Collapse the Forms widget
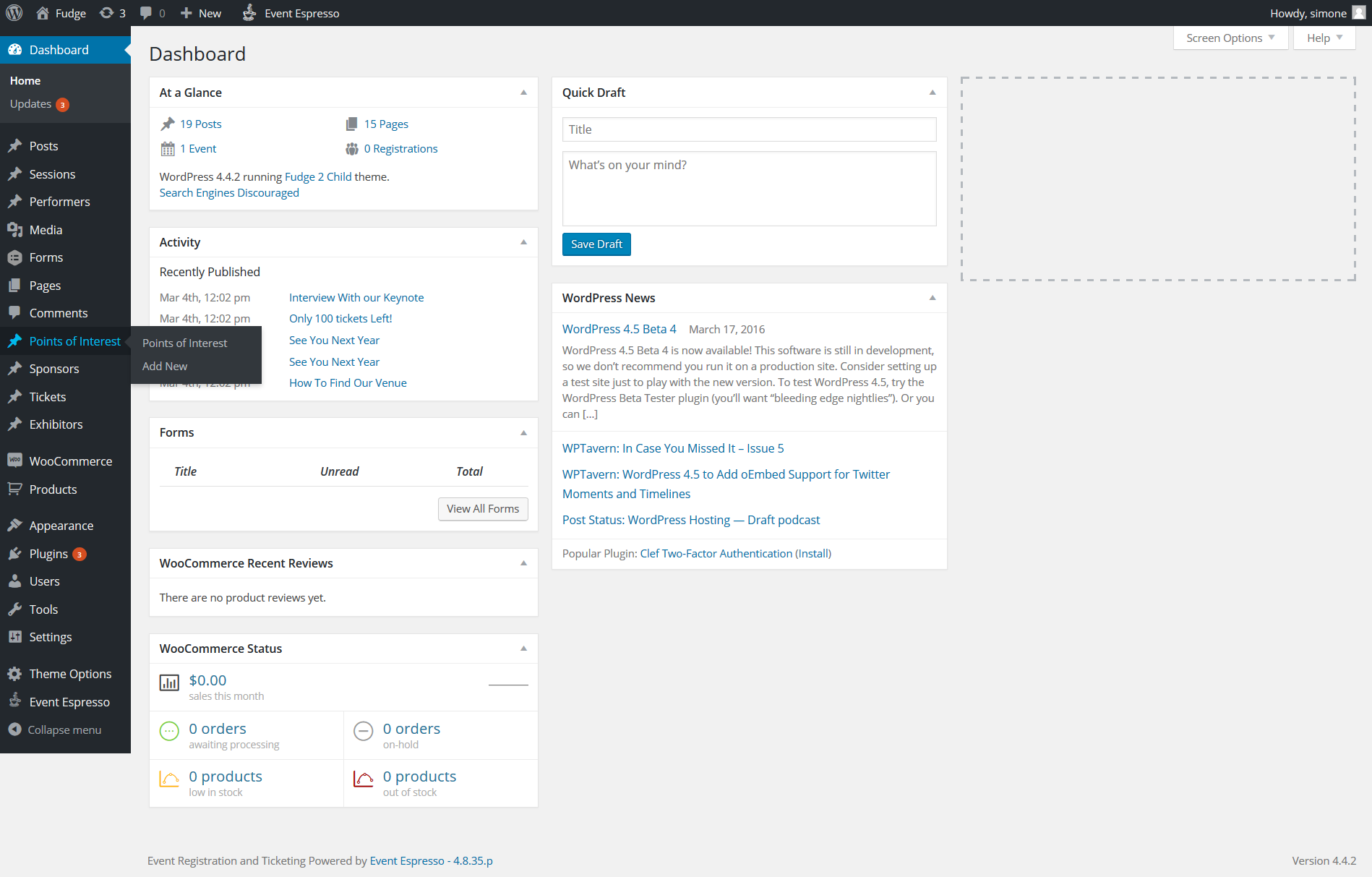 point(523,433)
